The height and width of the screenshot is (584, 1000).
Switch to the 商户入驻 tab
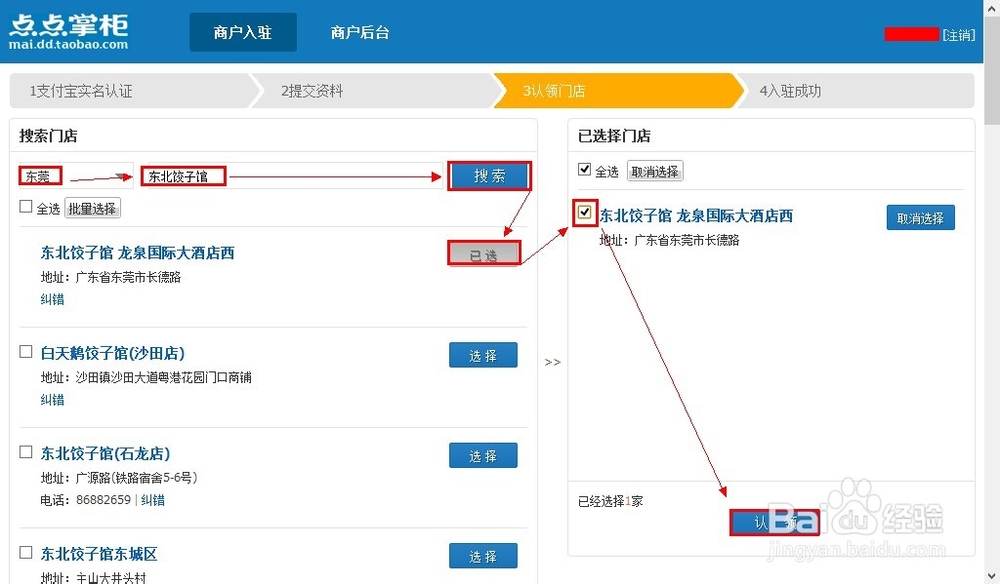tap(242, 31)
